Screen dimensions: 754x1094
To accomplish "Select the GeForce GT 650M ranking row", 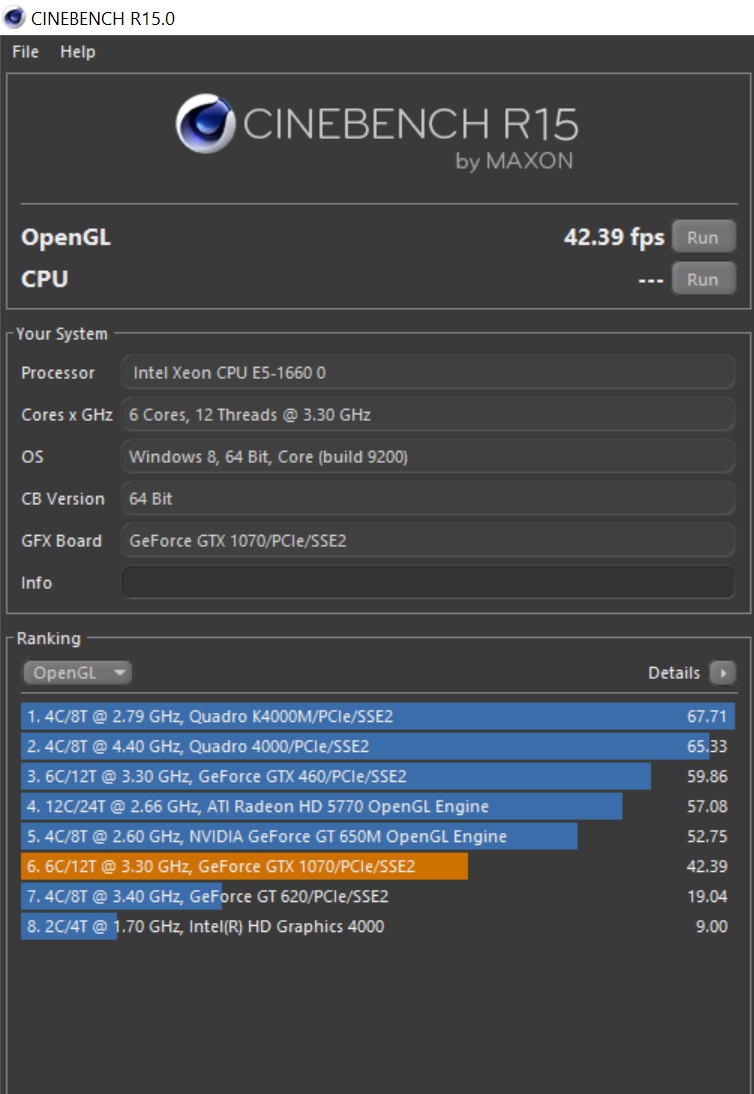I will [x=376, y=836].
